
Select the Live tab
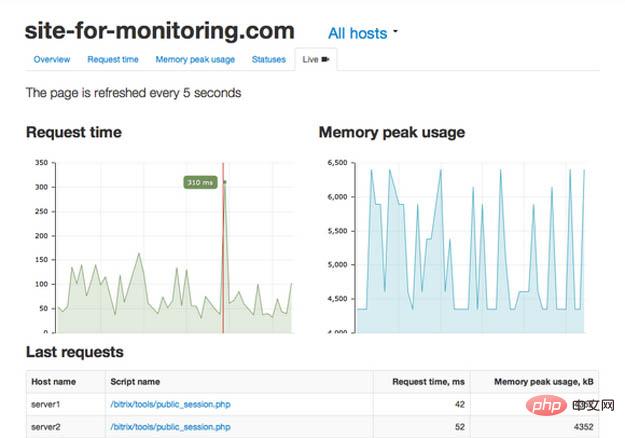pyautogui.click(x=316, y=59)
